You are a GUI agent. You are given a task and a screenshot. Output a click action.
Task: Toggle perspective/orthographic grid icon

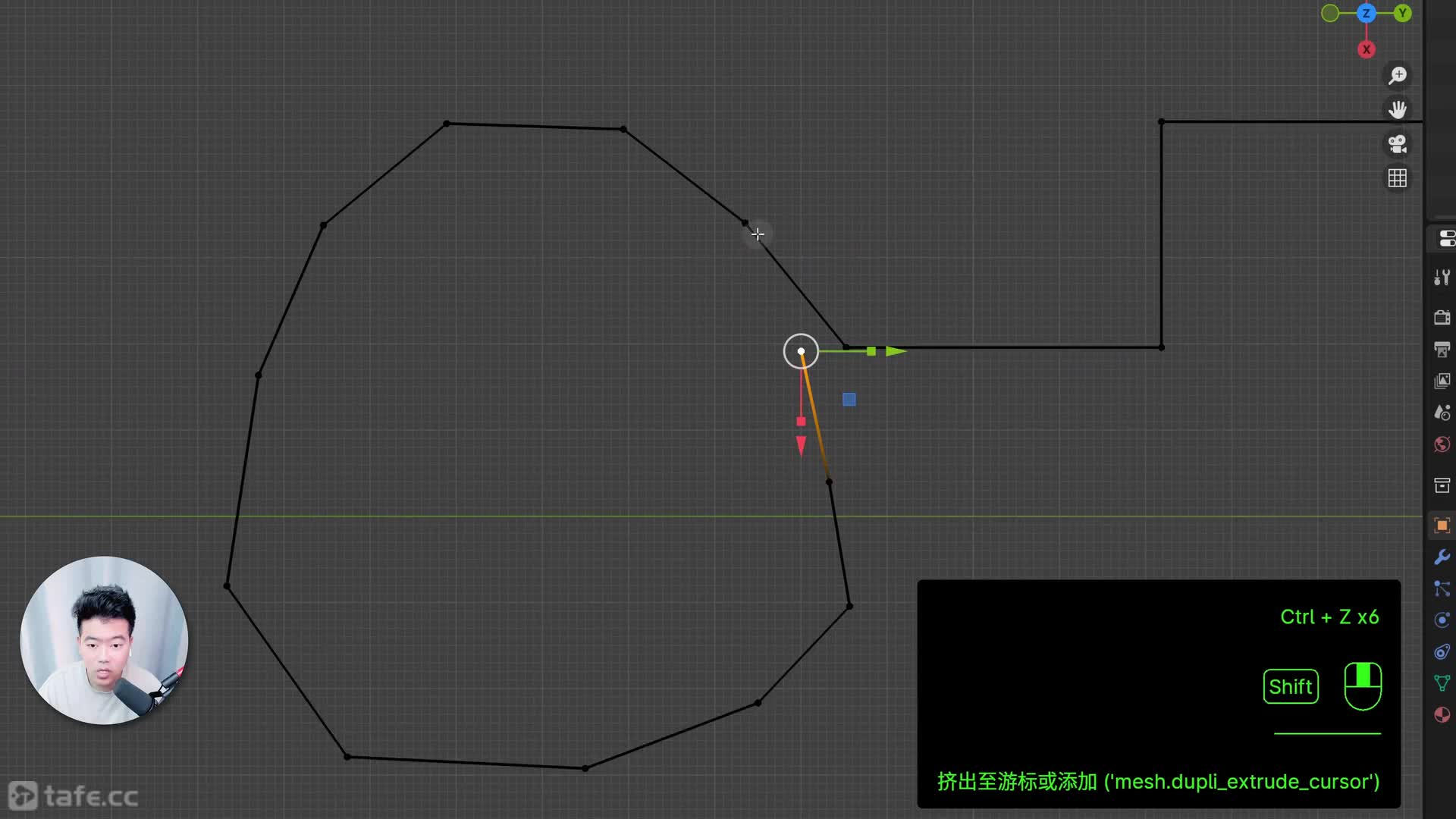click(1397, 178)
